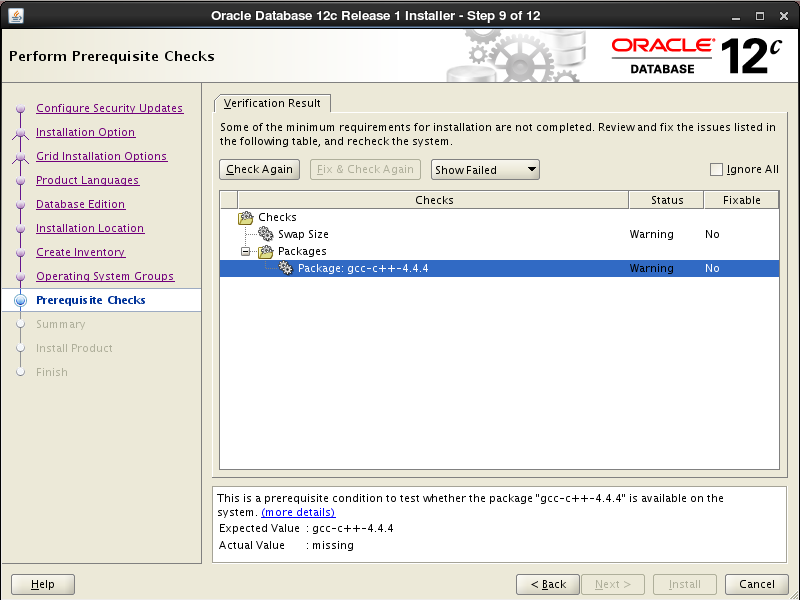This screenshot has height=600, width=800.
Task: Click the Check Again button
Action: (259, 169)
